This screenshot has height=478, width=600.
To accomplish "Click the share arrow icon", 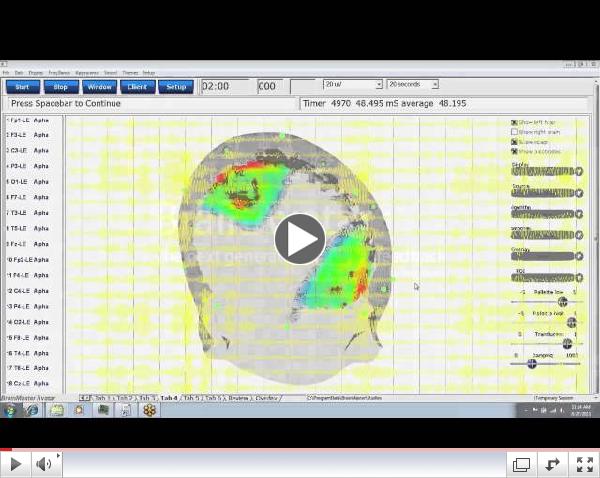I will (x=551, y=464).
